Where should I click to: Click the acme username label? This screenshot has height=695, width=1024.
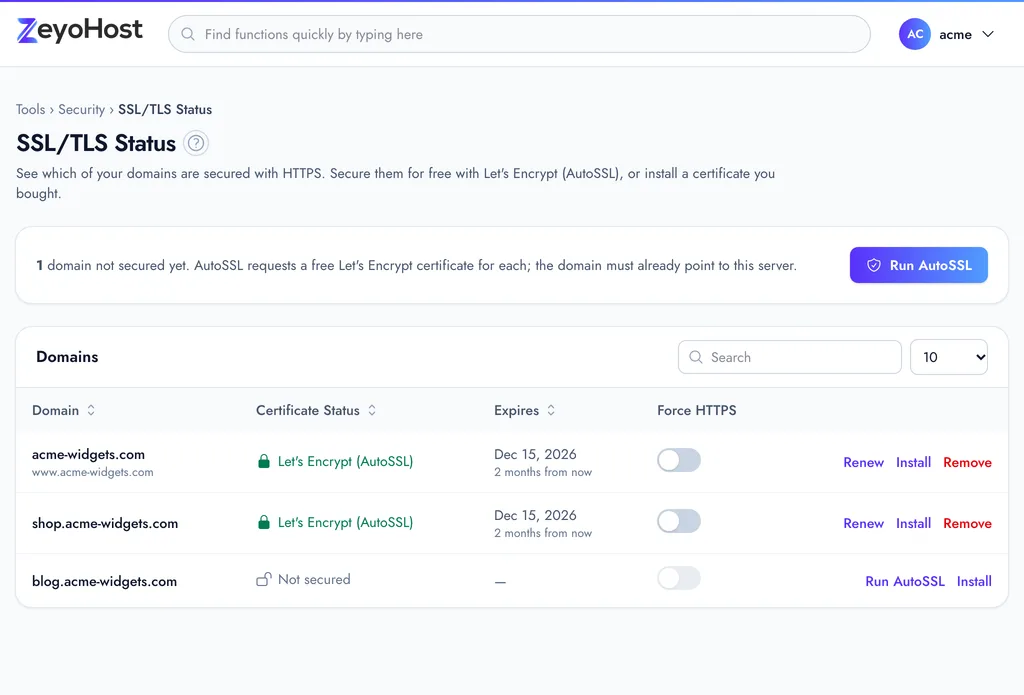pyautogui.click(x=955, y=35)
